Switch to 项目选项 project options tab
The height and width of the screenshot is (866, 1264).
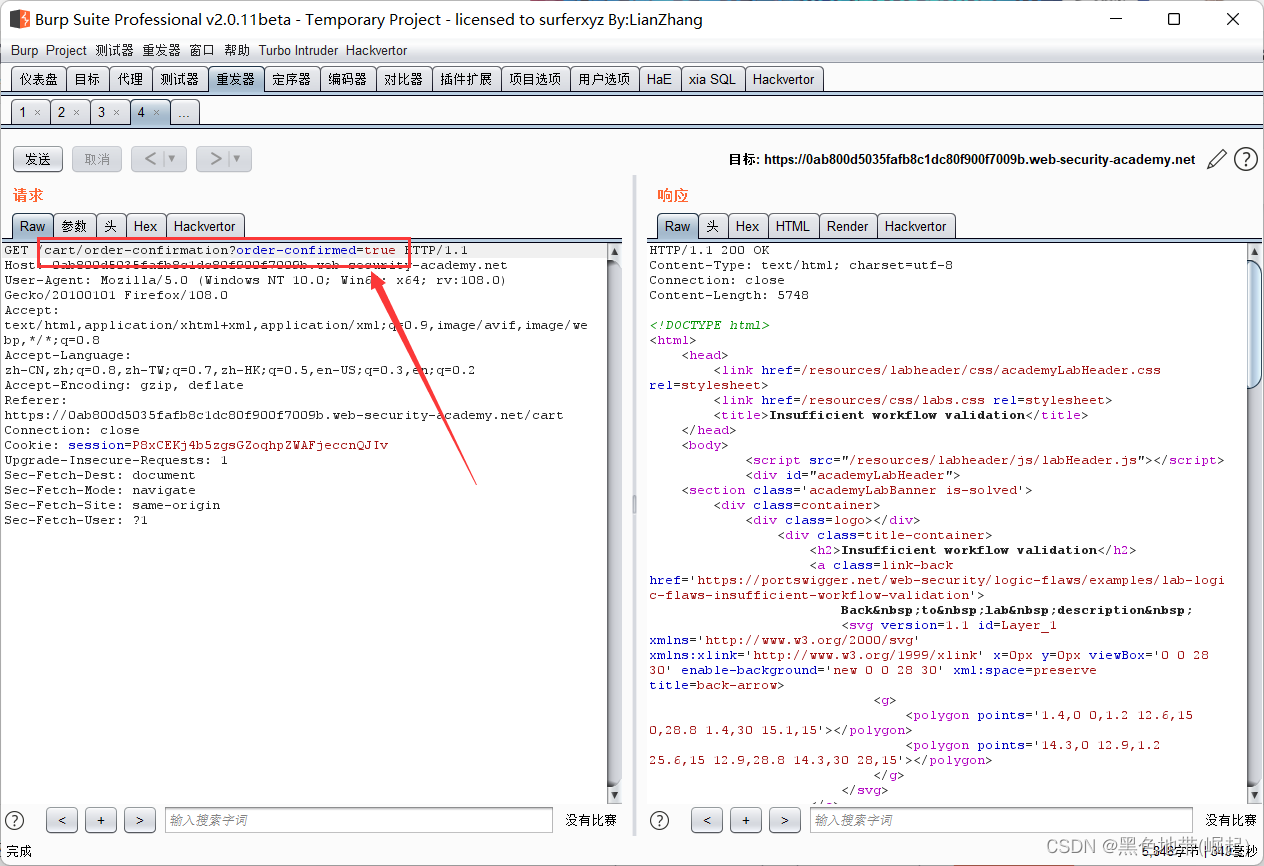click(535, 79)
